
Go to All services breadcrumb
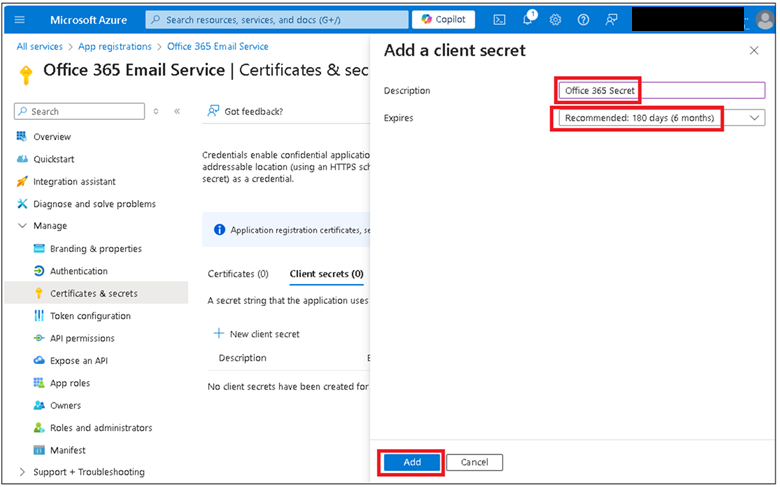pos(40,46)
